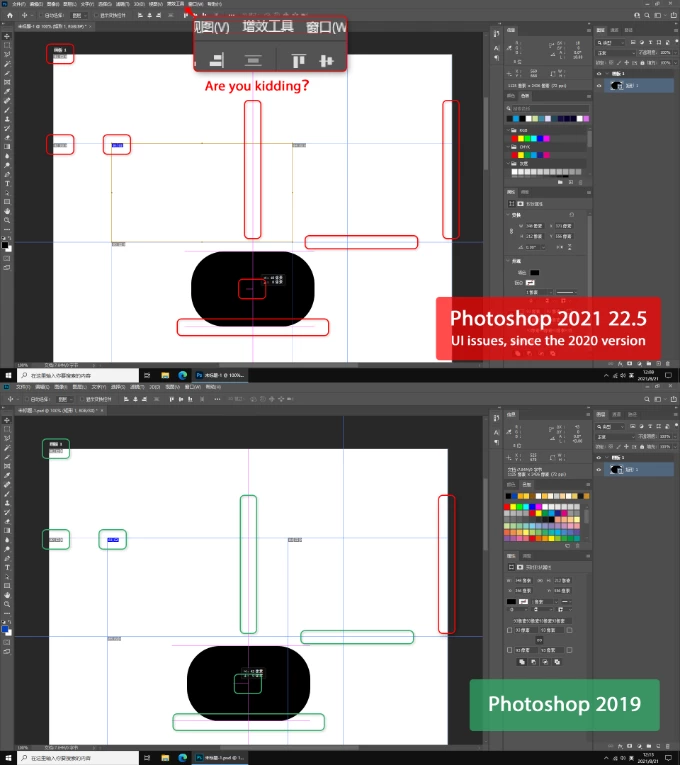Click combine shapes pathfinder icon in Photoshop 2019 properties

[x=522, y=662]
